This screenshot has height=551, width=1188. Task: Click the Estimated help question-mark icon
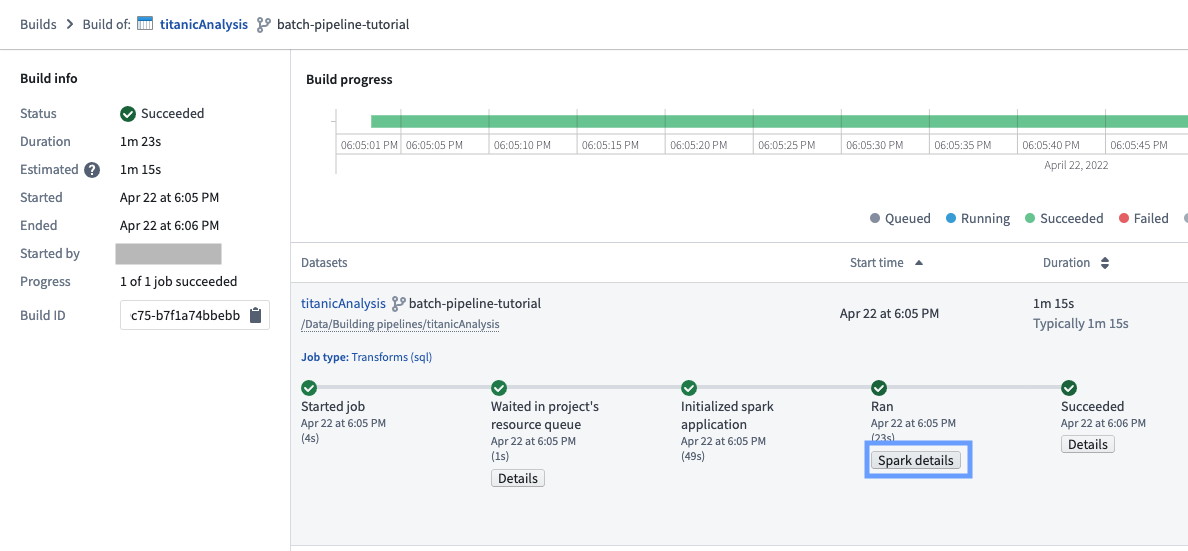coord(92,170)
